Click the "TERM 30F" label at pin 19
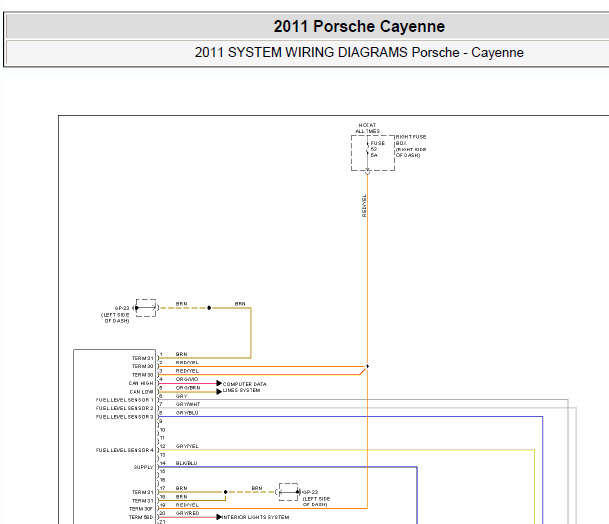This screenshot has height=524, width=609. coord(141,509)
